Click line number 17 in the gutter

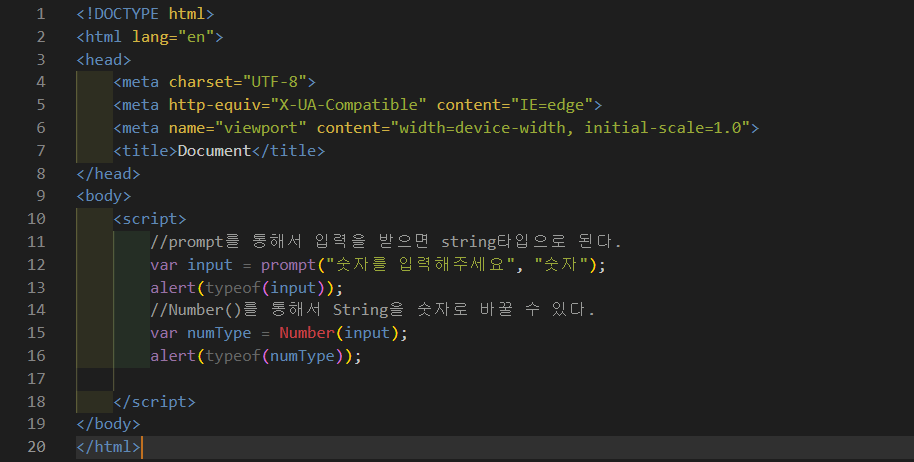tap(36, 379)
